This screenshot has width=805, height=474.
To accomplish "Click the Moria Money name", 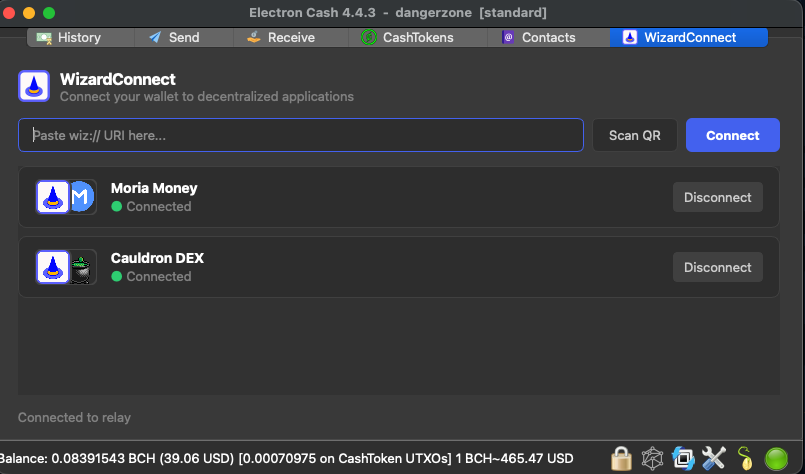I will coord(154,188).
